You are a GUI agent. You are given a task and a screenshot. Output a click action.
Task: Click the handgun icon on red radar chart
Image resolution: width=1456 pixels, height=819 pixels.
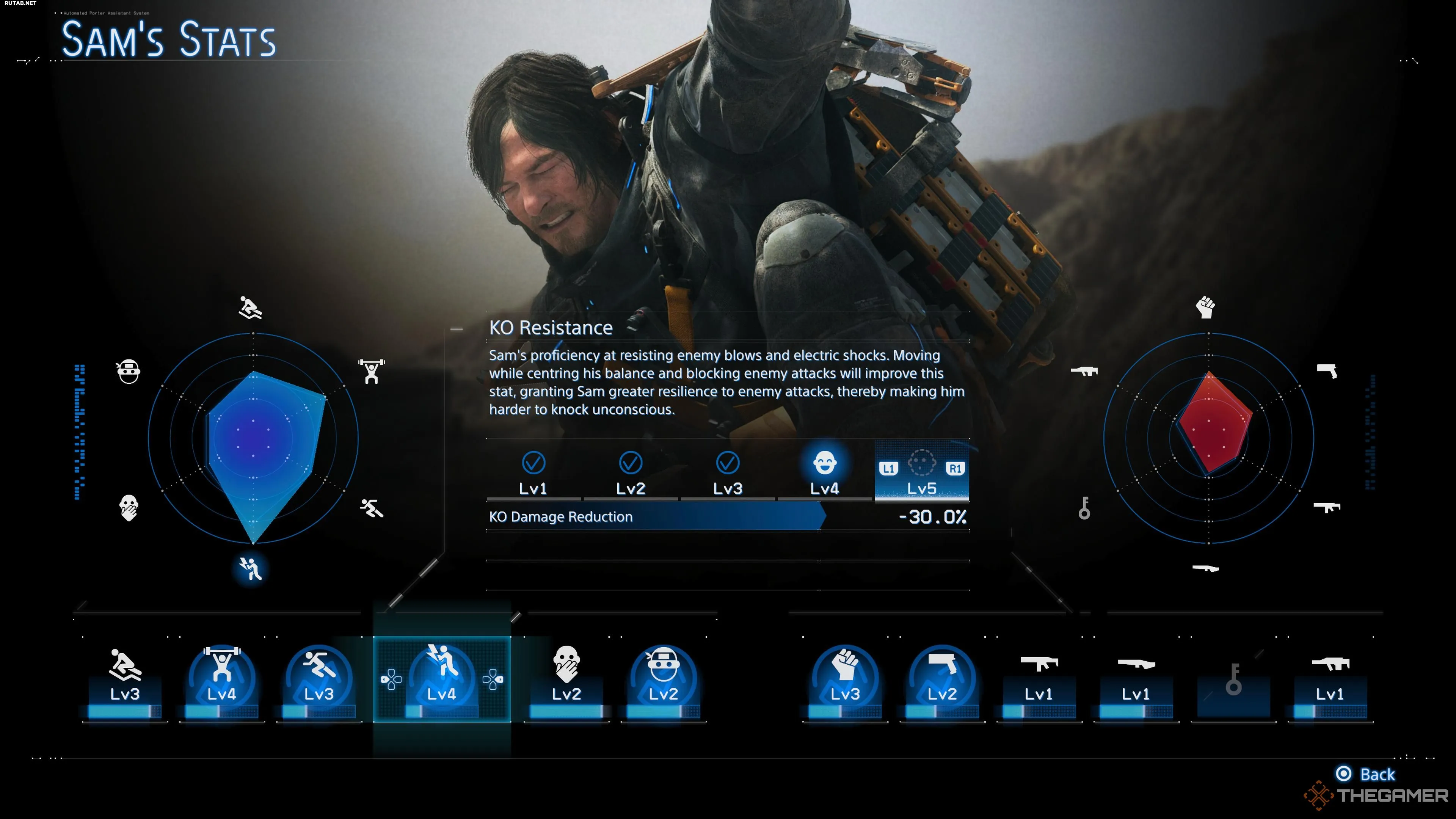(x=1327, y=371)
